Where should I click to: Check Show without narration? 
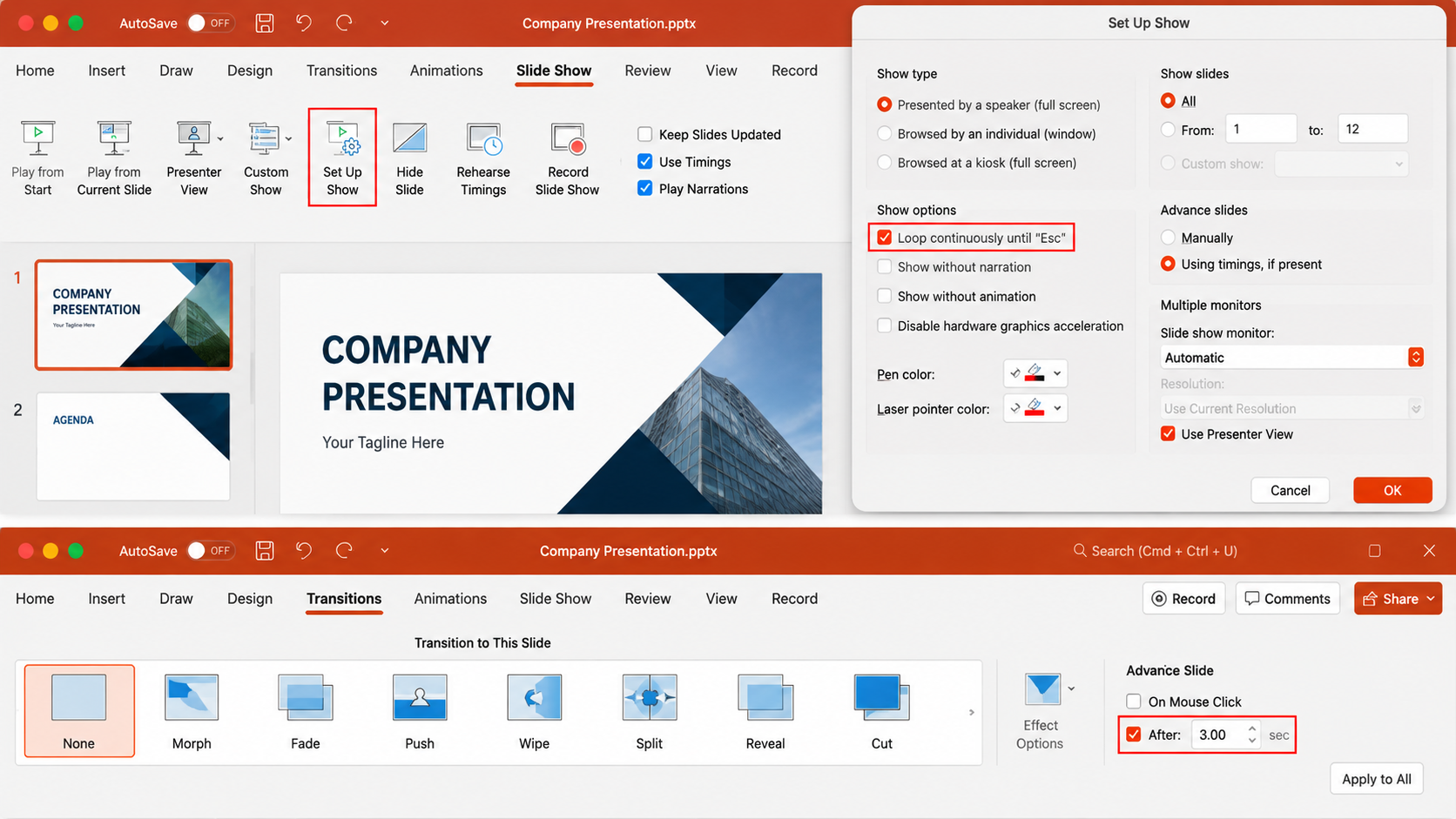(885, 266)
